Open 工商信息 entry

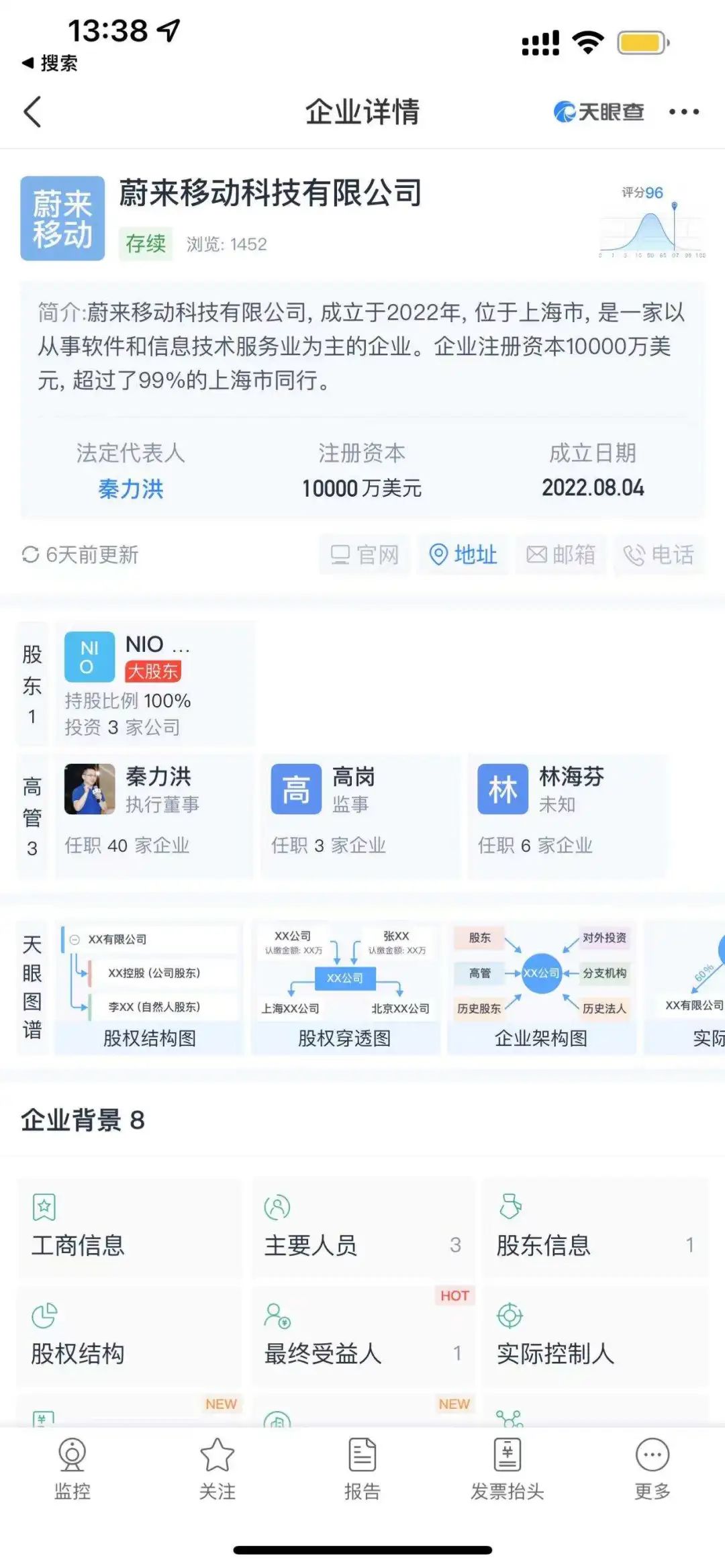(x=129, y=1228)
